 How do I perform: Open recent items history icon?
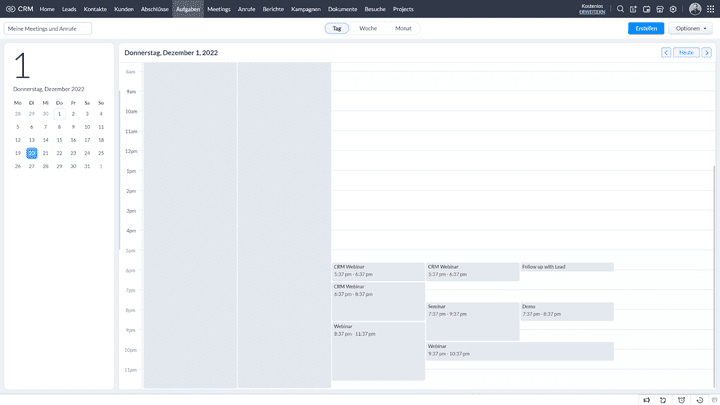(x=700, y=400)
